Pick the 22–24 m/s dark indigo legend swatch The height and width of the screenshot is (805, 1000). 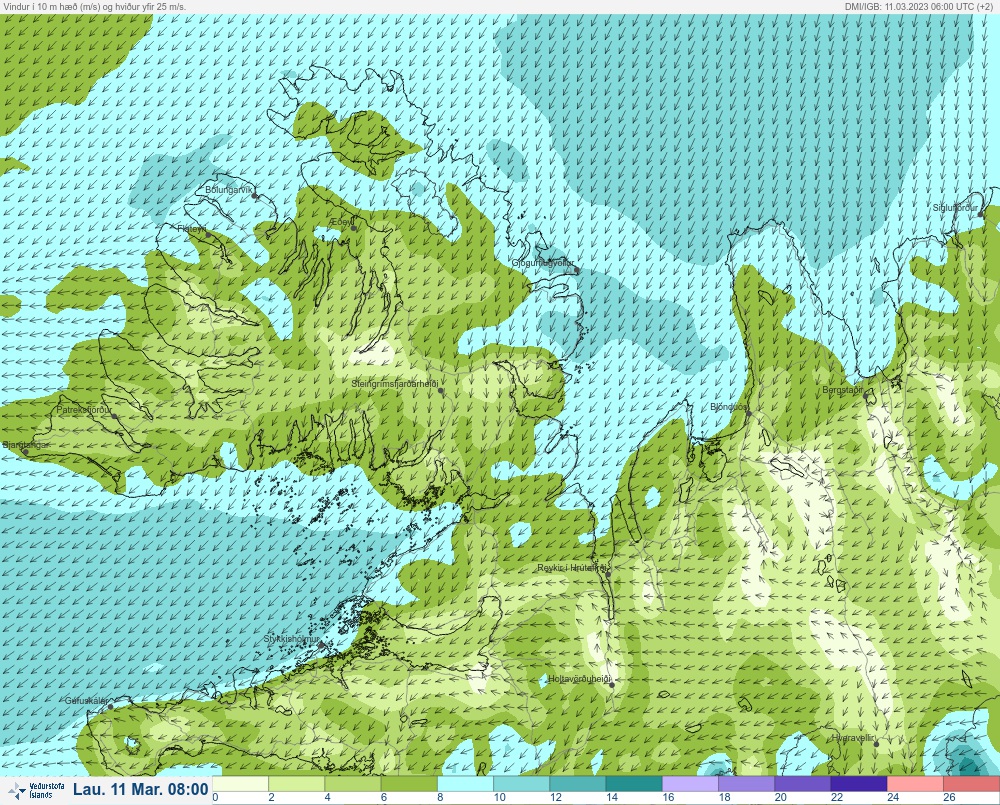click(x=858, y=783)
